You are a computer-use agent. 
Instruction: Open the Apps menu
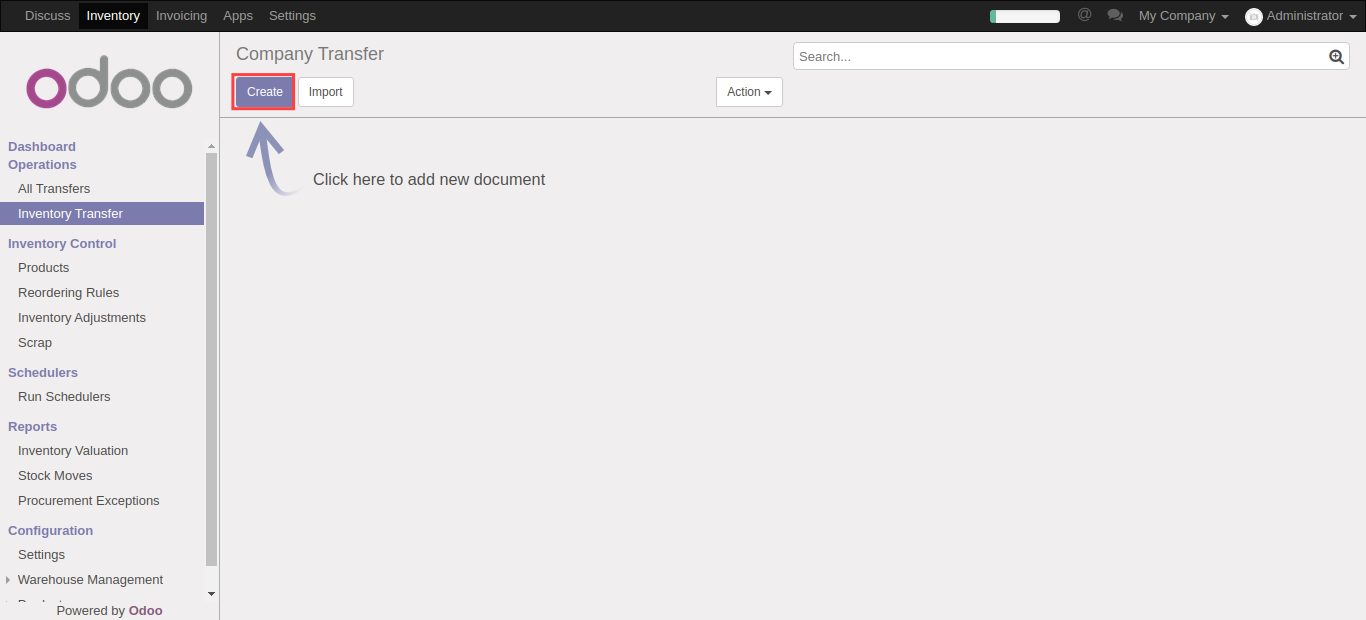point(238,16)
